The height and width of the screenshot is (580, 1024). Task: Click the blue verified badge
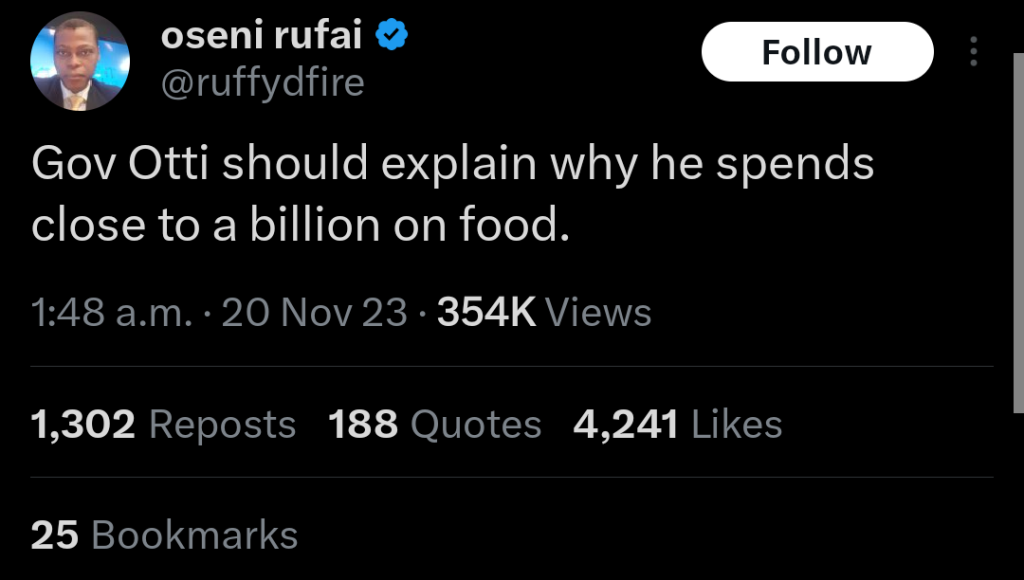tap(391, 36)
